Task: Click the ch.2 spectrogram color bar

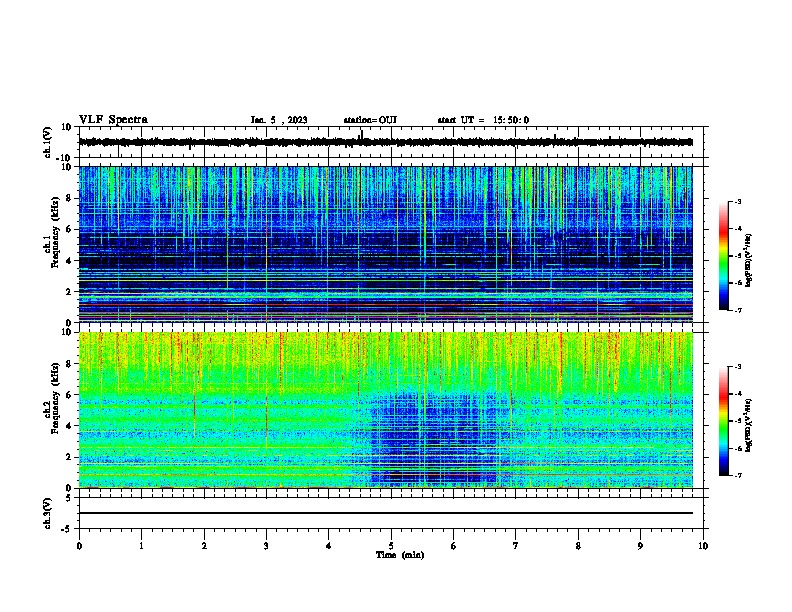Action: tap(723, 421)
